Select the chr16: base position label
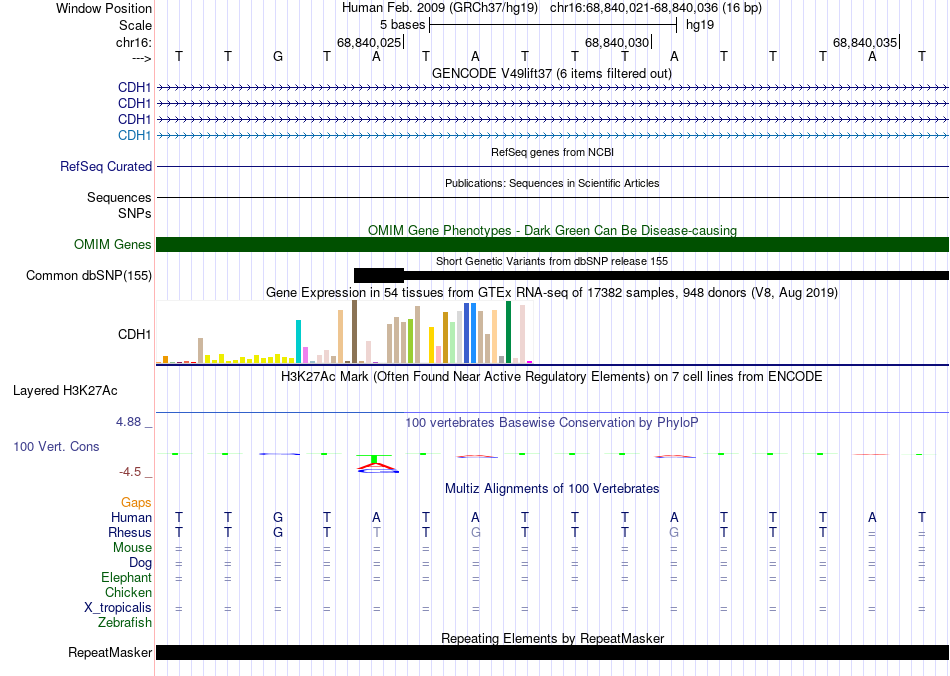 [133, 42]
